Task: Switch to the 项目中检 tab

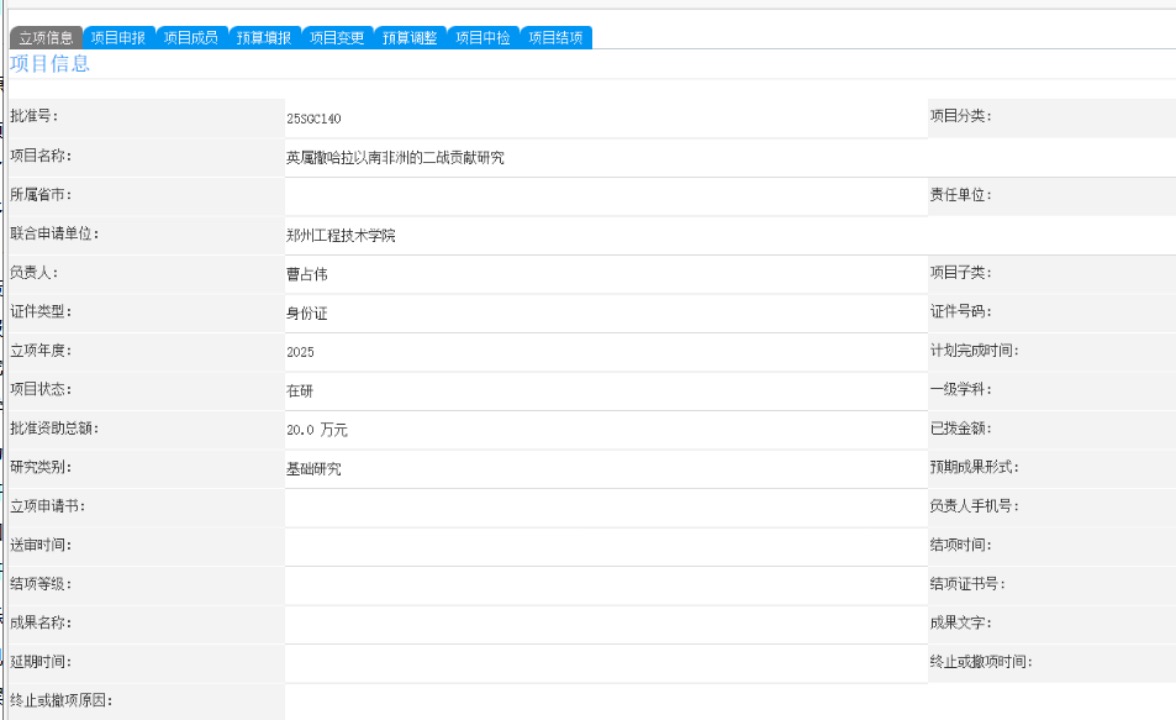Action: pyautogui.click(x=483, y=38)
